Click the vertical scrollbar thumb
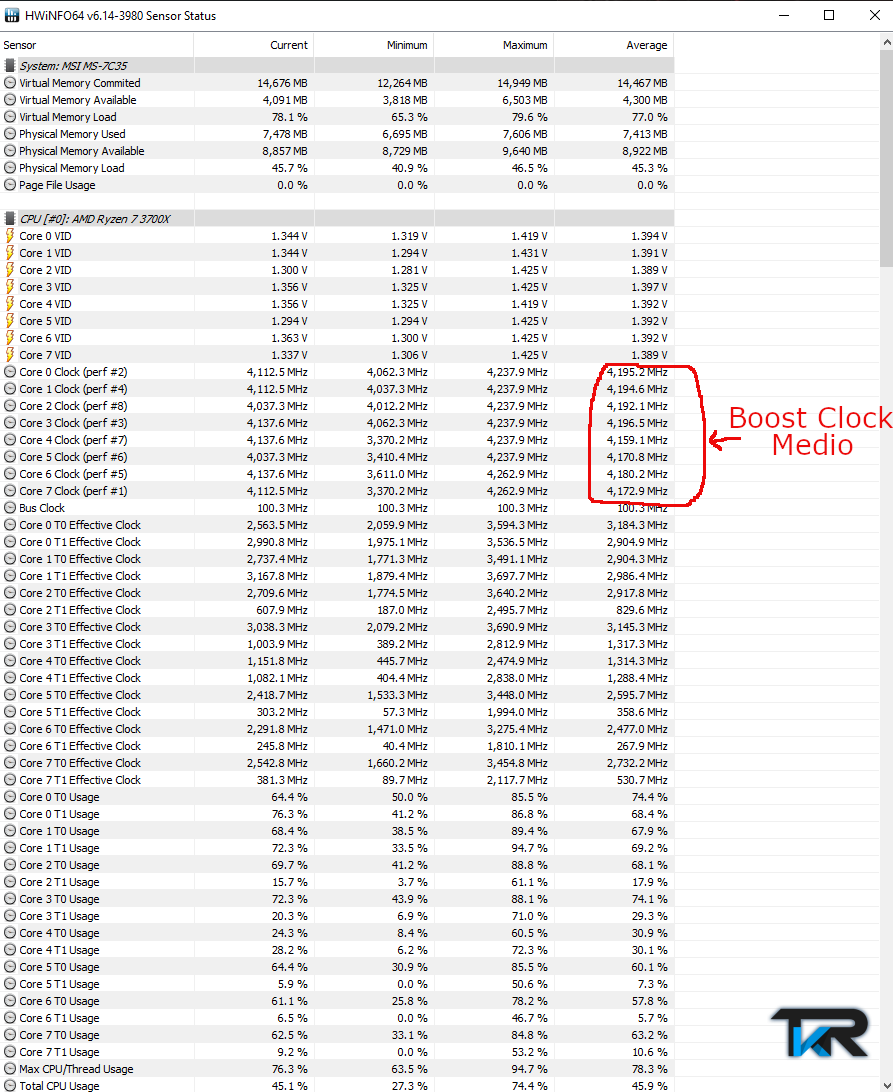The image size is (893, 1092). (x=886, y=159)
